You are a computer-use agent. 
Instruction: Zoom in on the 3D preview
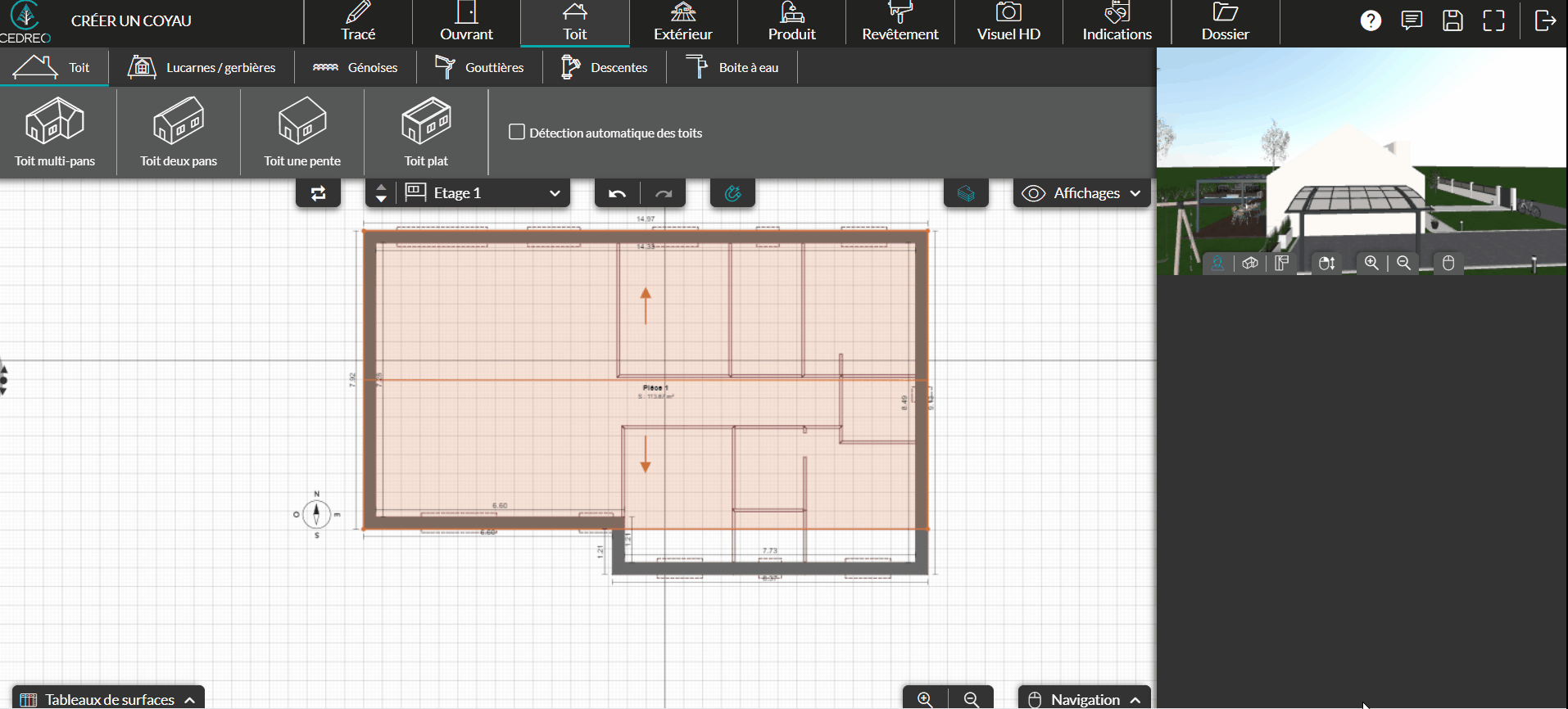click(x=1371, y=264)
